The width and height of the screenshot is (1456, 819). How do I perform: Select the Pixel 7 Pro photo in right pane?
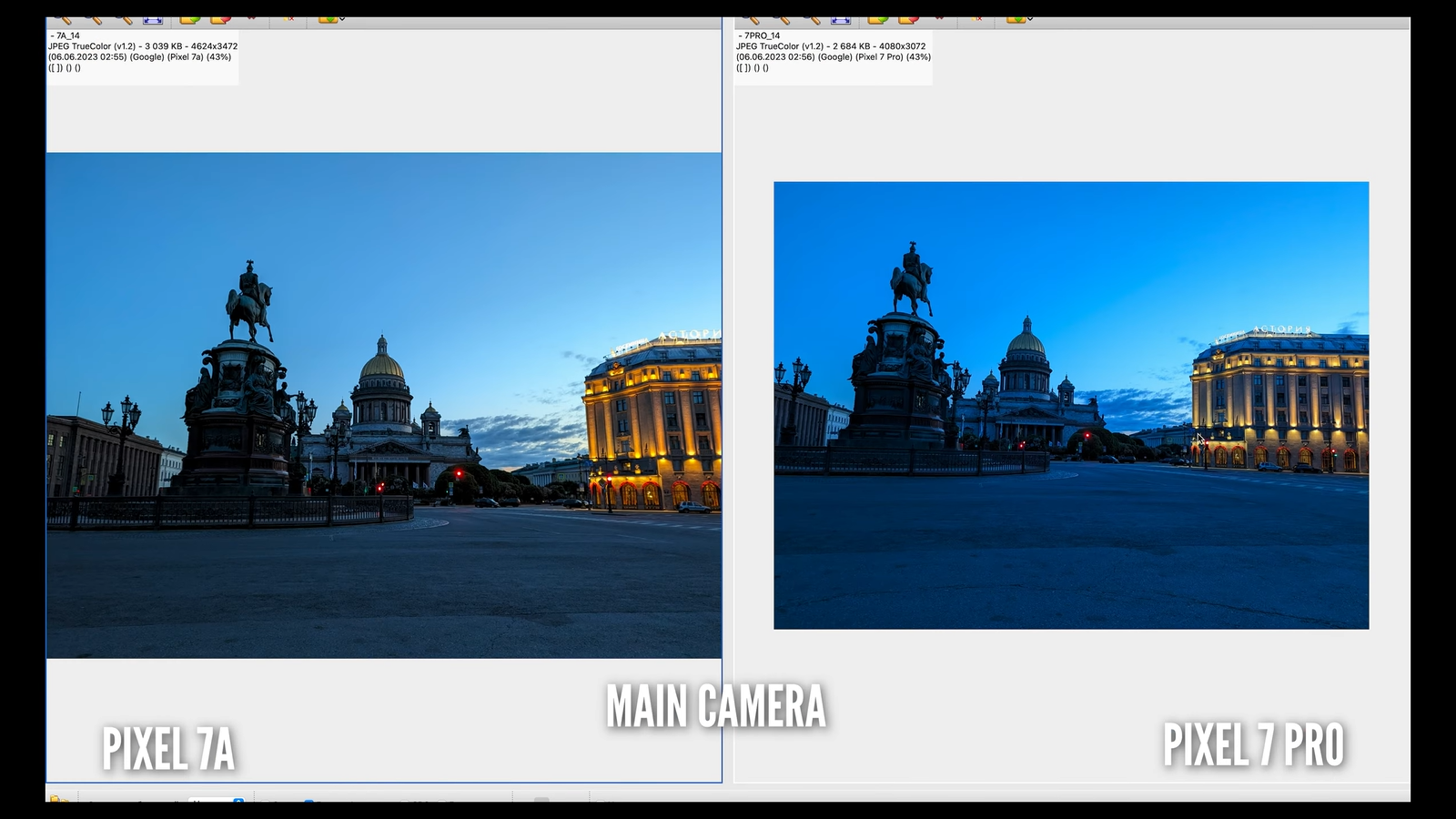[x=1070, y=405]
